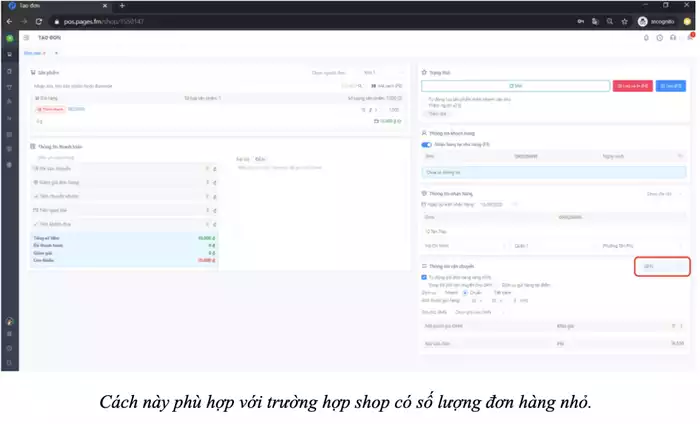Select the Nhanh shipping option
700x424 pixels.
(x=451, y=293)
